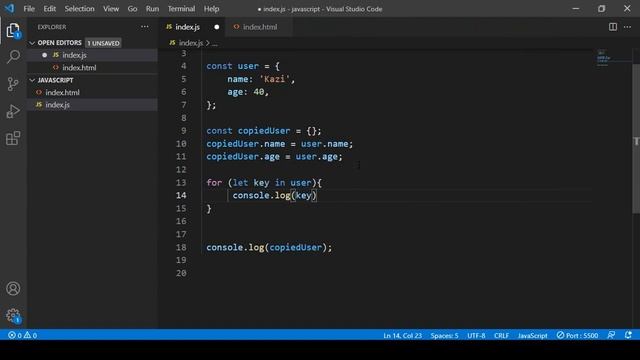Open the Terminal menu
Image resolution: width=640 pixels, height=360 pixels.
pyautogui.click(x=181, y=9)
